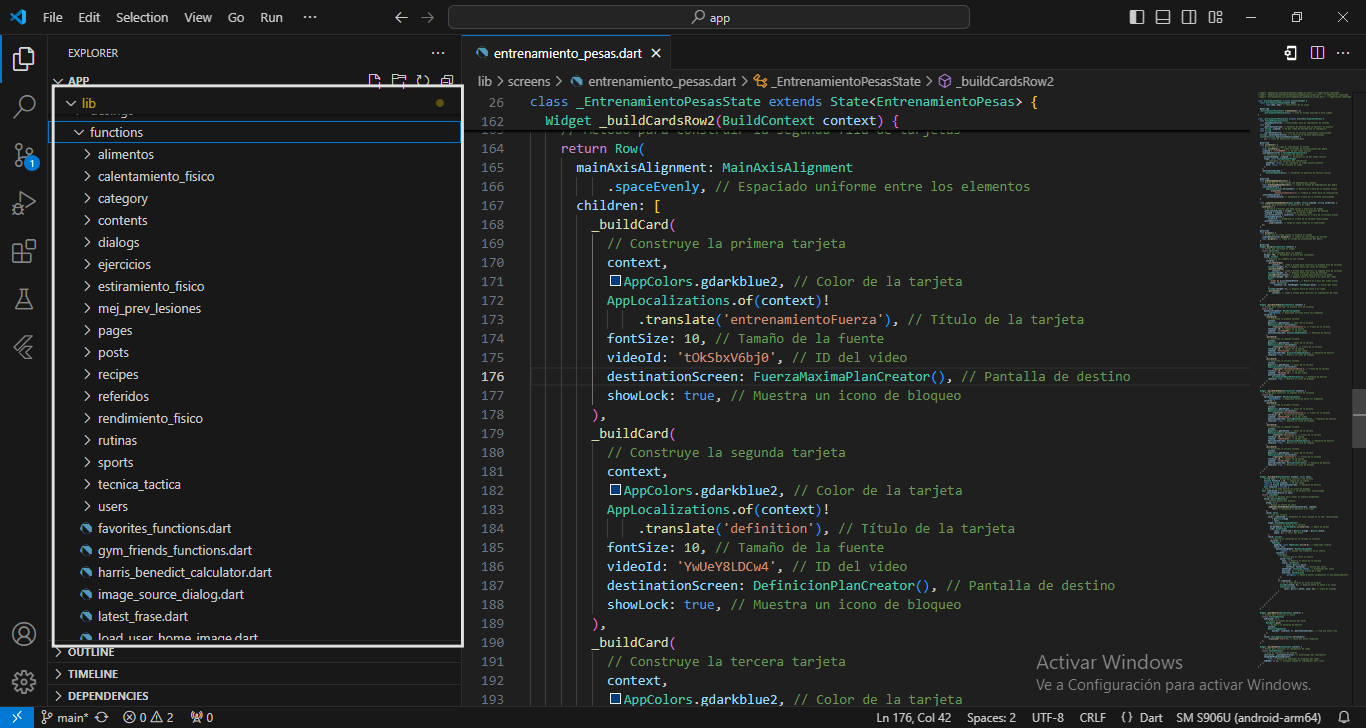Open the Extensions view
The height and width of the screenshot is (728, 1366).
pos(23,251)
